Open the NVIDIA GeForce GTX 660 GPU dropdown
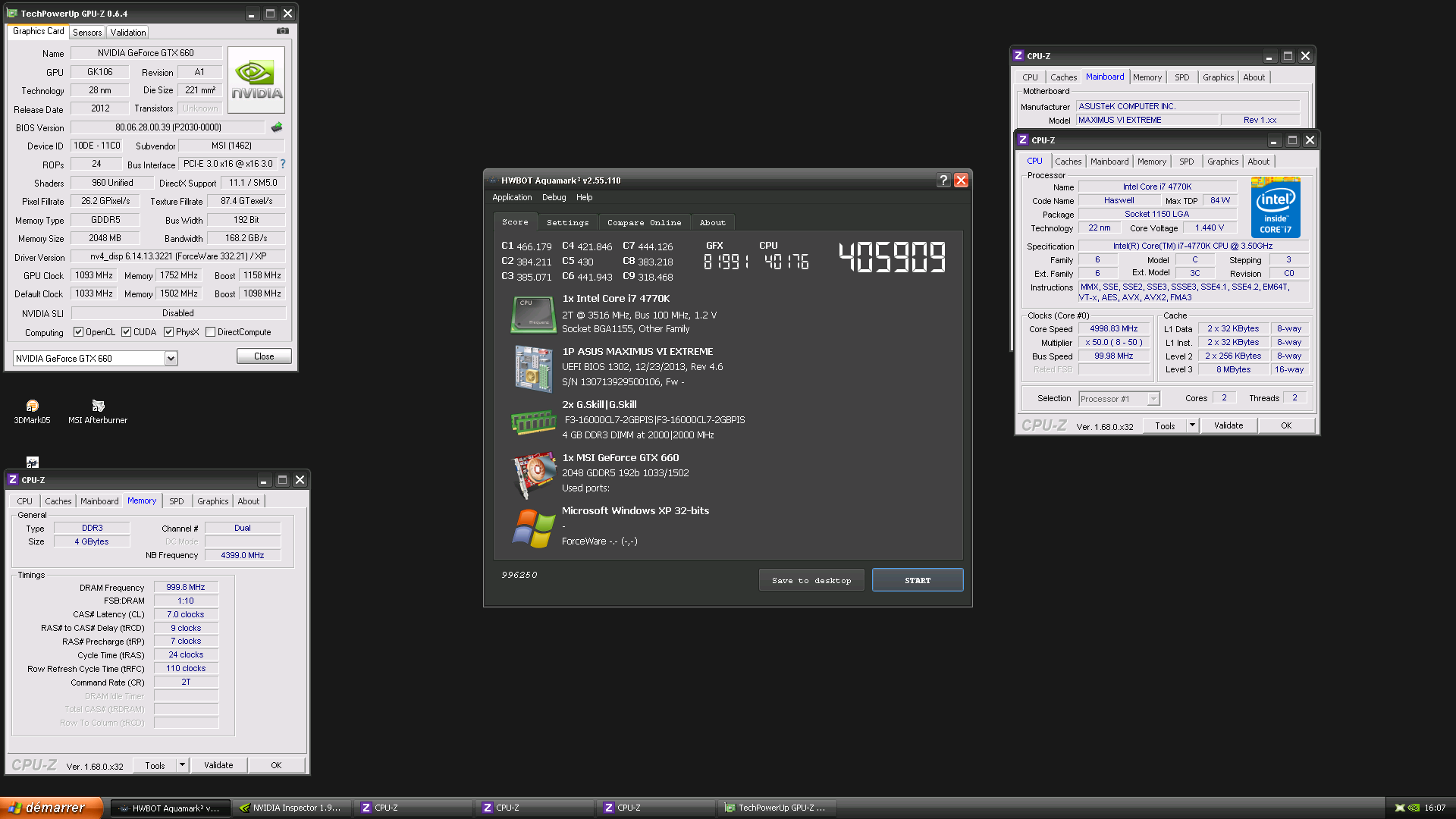 click(171, 359)
